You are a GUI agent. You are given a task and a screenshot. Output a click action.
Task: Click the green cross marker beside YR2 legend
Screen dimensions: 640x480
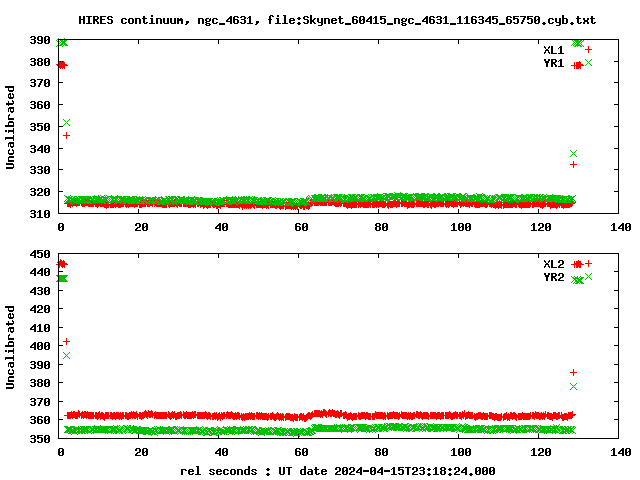588,277
